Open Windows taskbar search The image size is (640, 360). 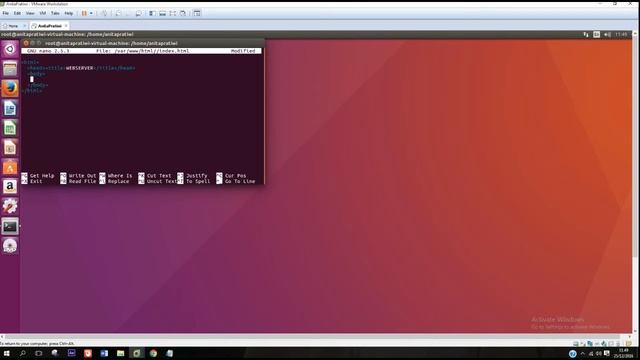pyautogui.click(x=22, y=353)
